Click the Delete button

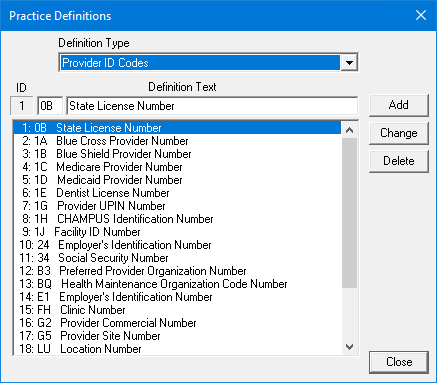coord(398,161)
